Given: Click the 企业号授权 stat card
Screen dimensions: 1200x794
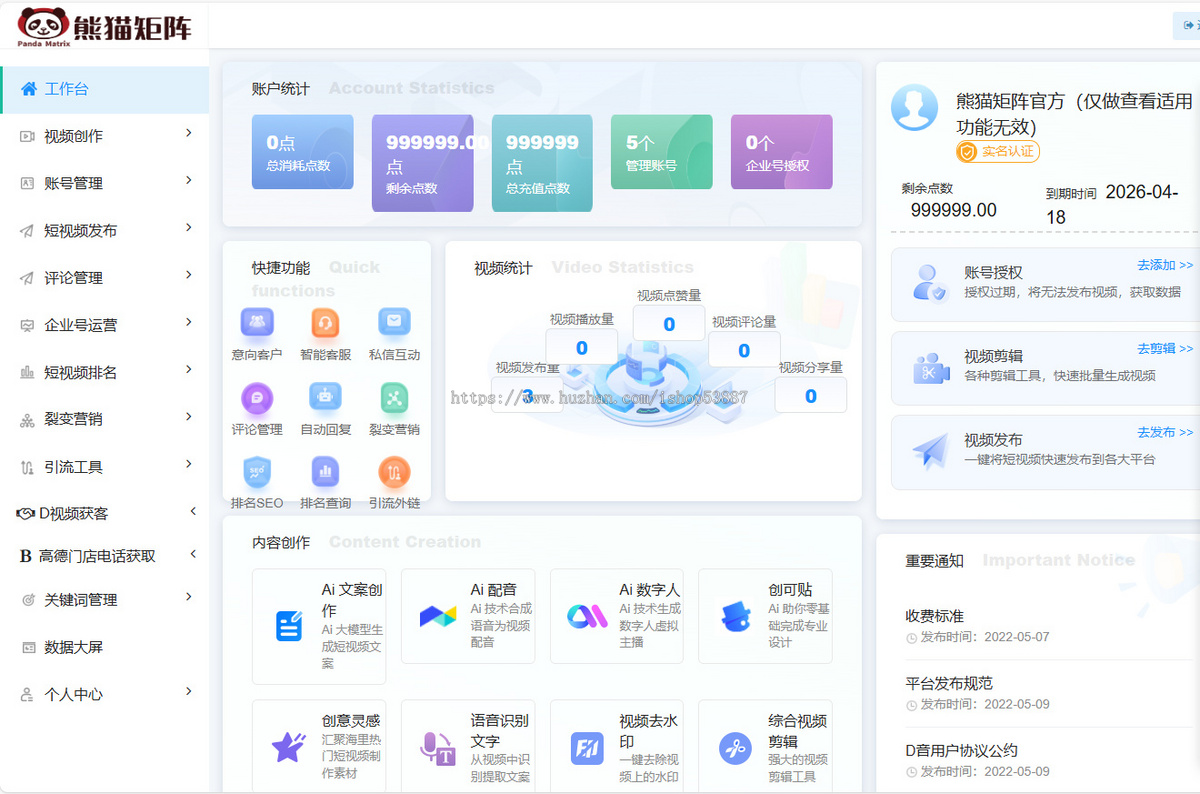Looking at the screenshot, I should tap(782, 152).
